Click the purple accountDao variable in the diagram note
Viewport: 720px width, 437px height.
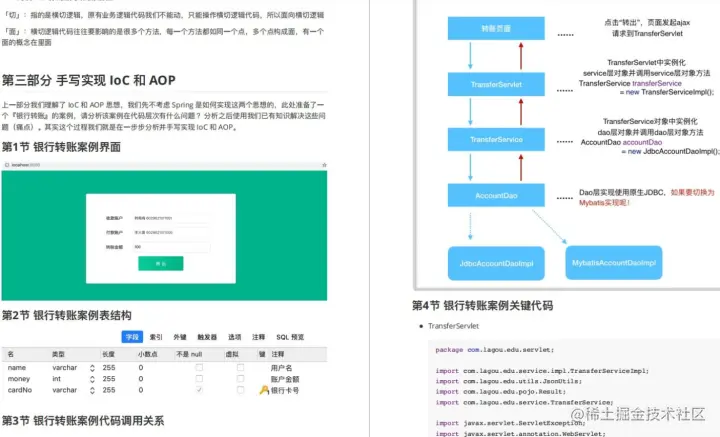pos(642,143)
